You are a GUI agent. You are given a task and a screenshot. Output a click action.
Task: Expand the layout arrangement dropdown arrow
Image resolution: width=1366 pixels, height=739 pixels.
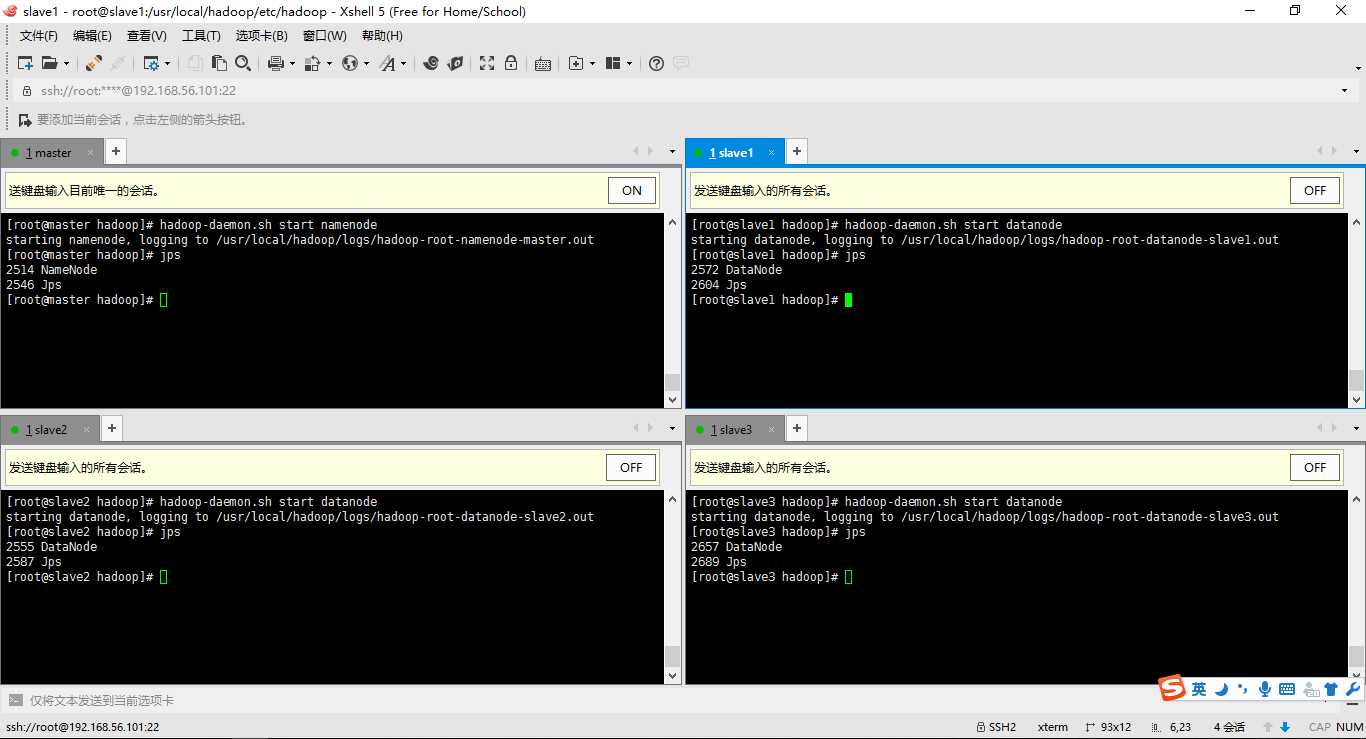click(x=630, y=63)
